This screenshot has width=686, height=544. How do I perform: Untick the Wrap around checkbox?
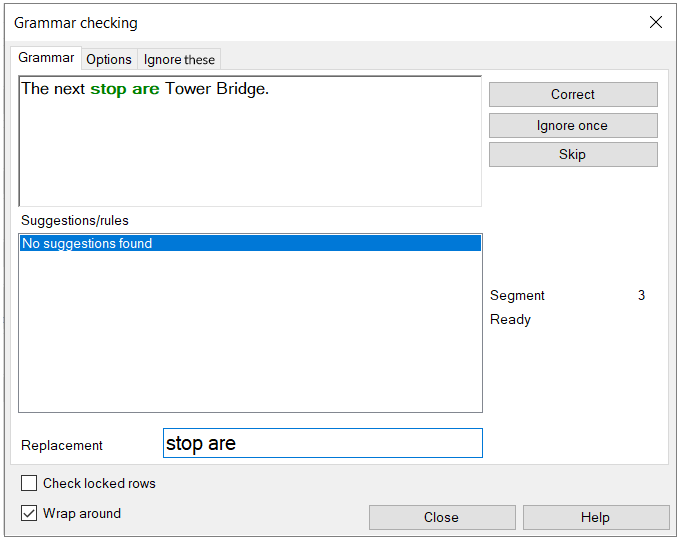point(30,513)
